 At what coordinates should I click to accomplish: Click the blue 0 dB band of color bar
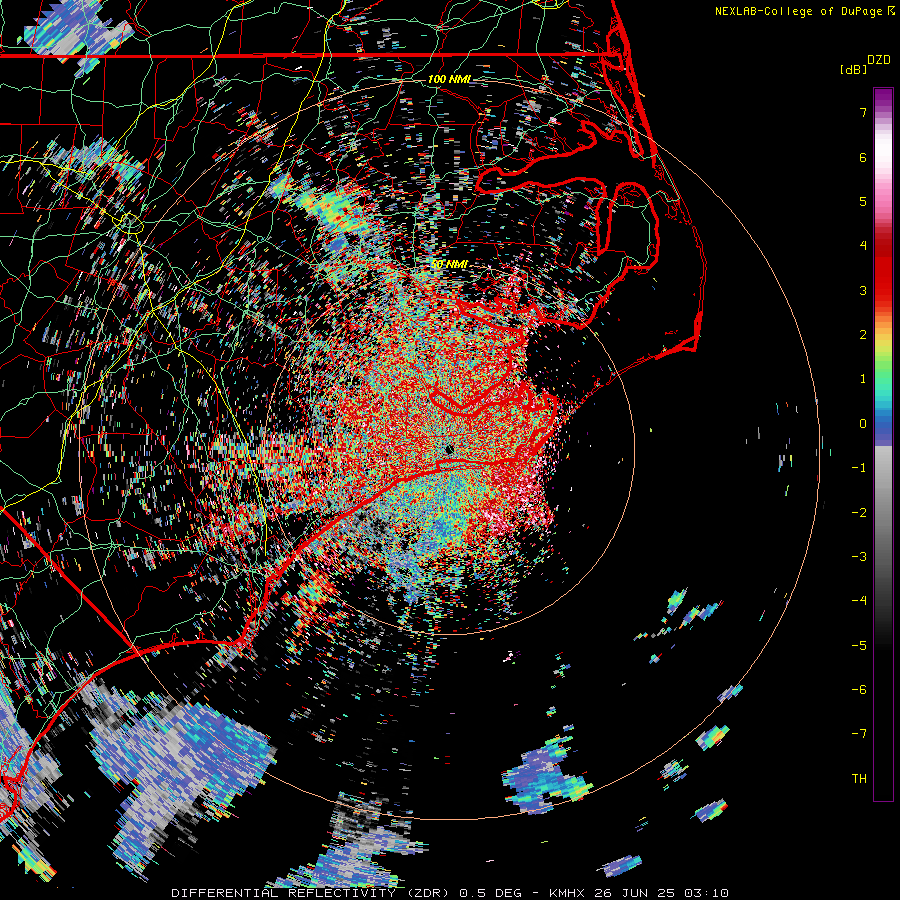tap(883, 424)
